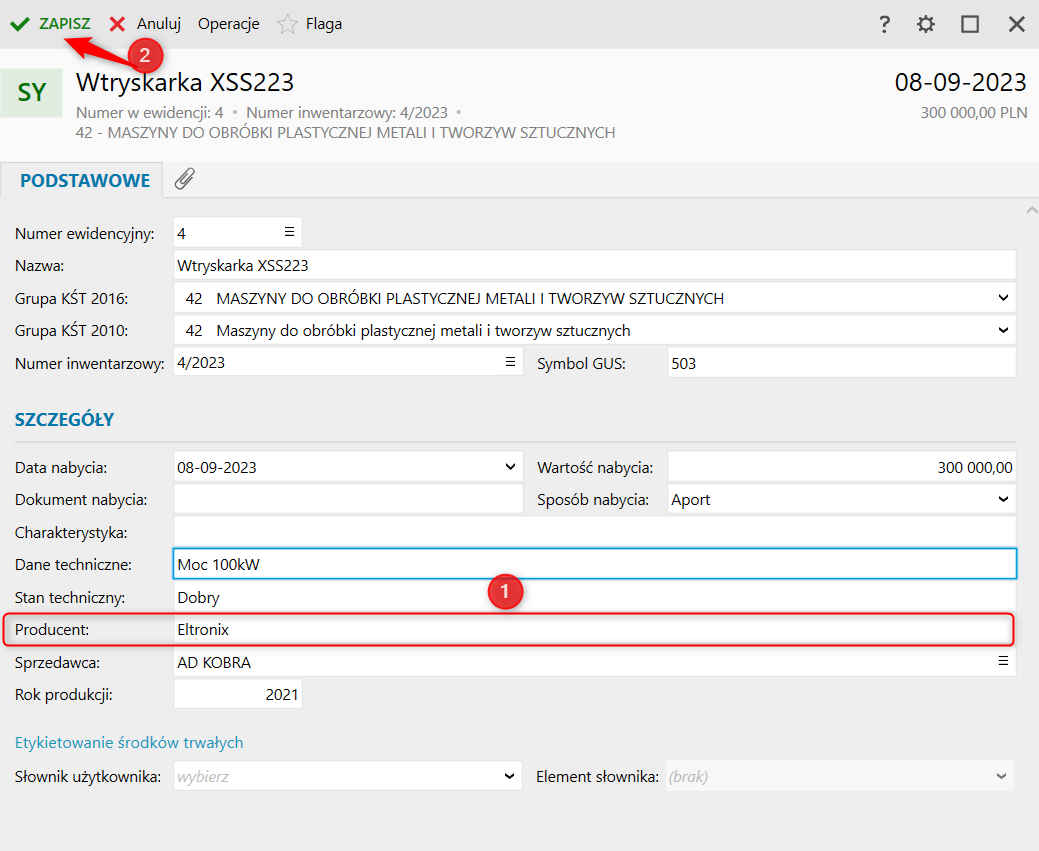Collapse section with the small up chevron
This screenshot has width=1039, height=851.
click(1031, 210)
